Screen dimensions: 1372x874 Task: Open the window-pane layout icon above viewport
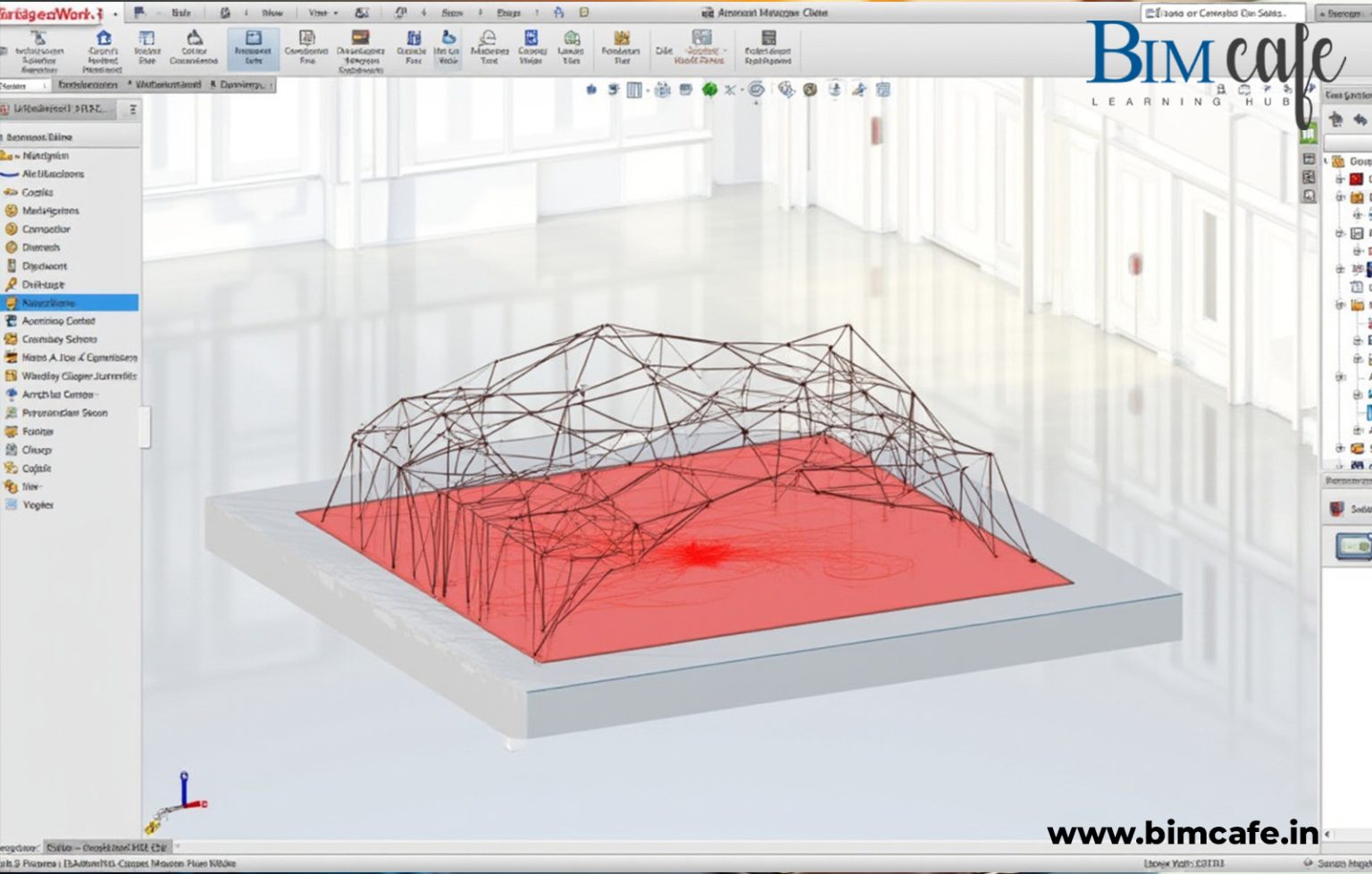634,89
